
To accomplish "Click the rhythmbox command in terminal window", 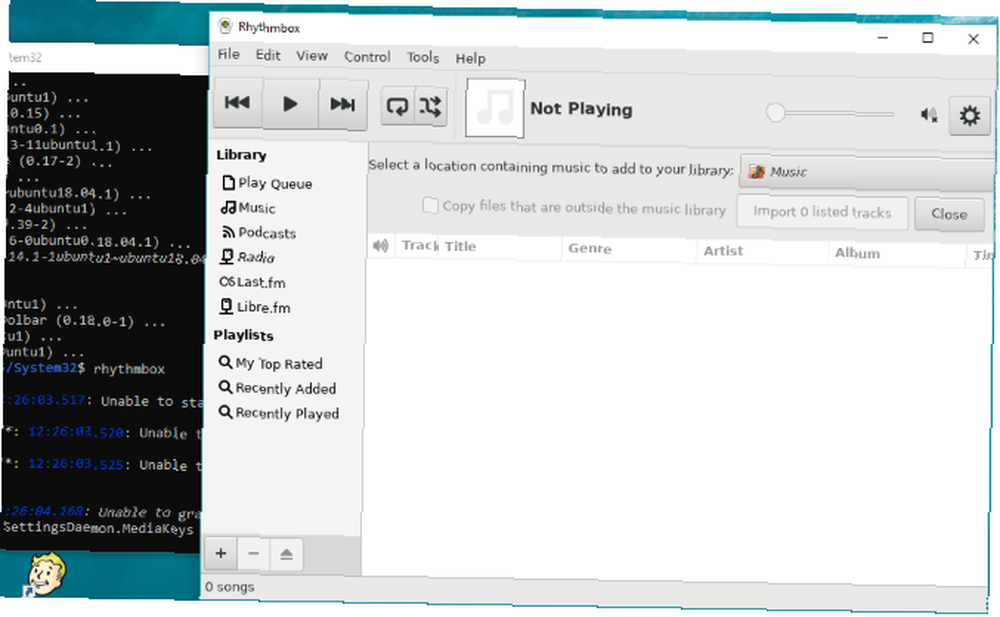I will [x=129, y=369].
